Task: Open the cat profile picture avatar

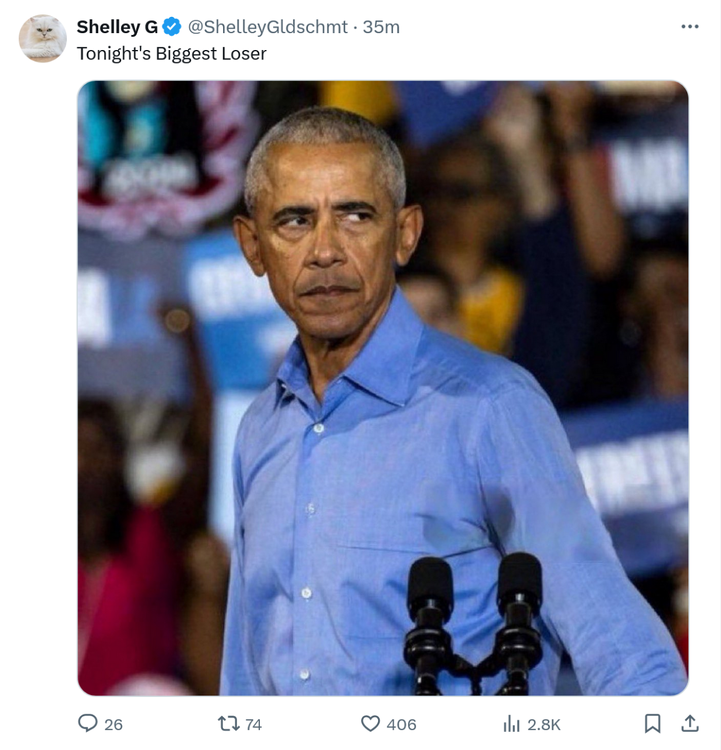Action: coord(42,39)
